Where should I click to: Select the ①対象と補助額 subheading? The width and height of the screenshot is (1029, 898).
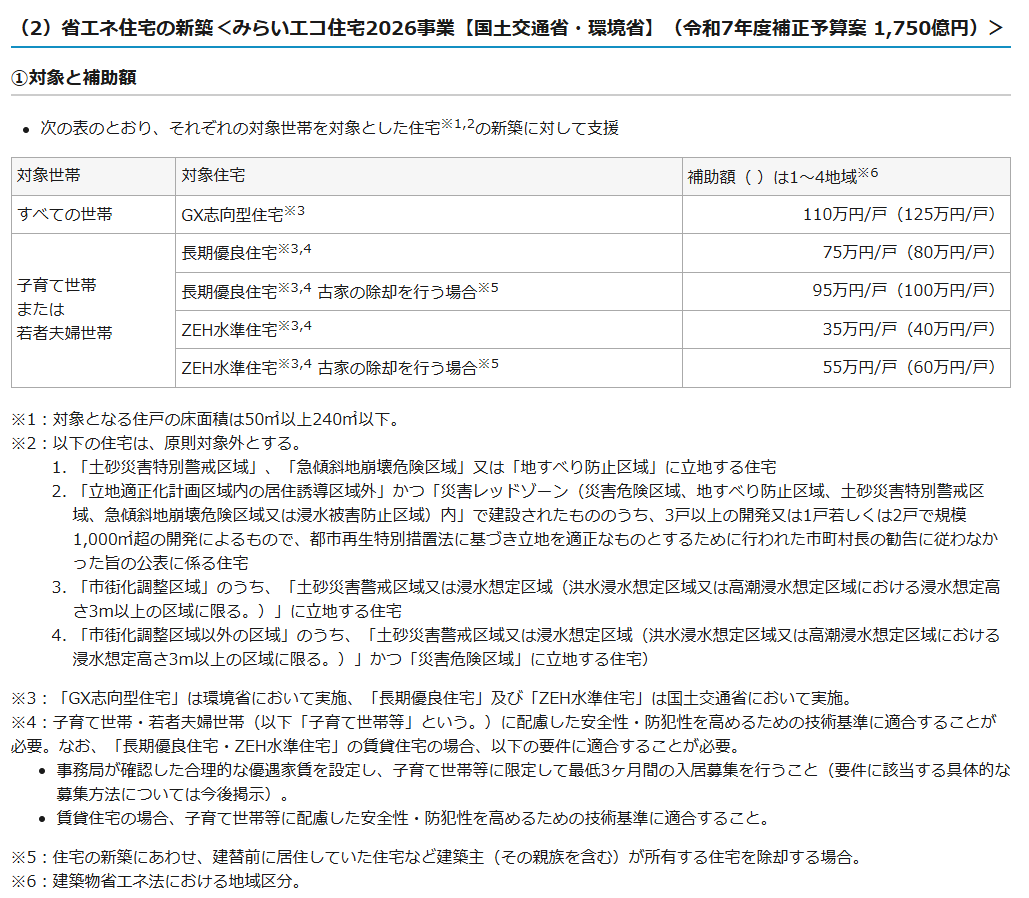[x=74, y=77]
